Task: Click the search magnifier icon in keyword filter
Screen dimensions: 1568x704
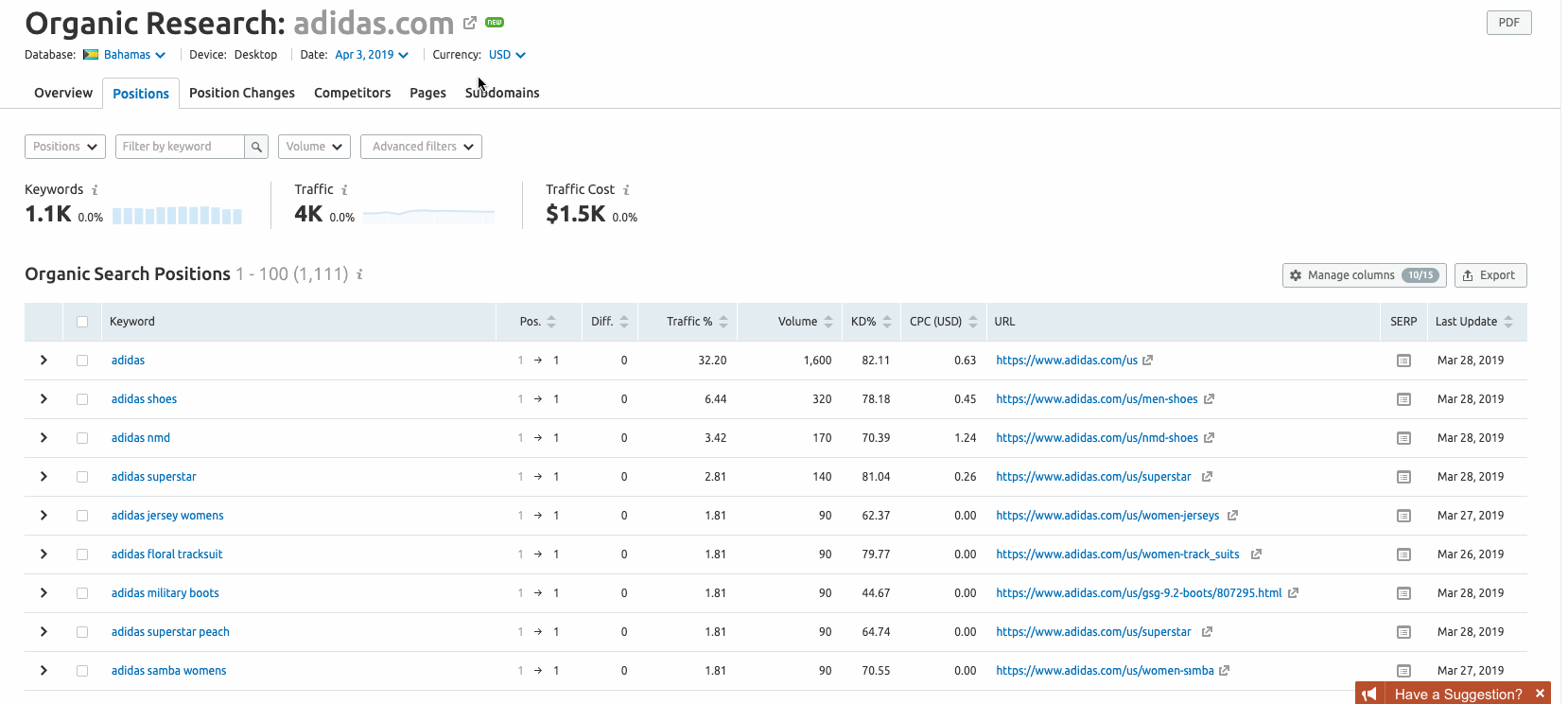Action: (x=256, y=147)
